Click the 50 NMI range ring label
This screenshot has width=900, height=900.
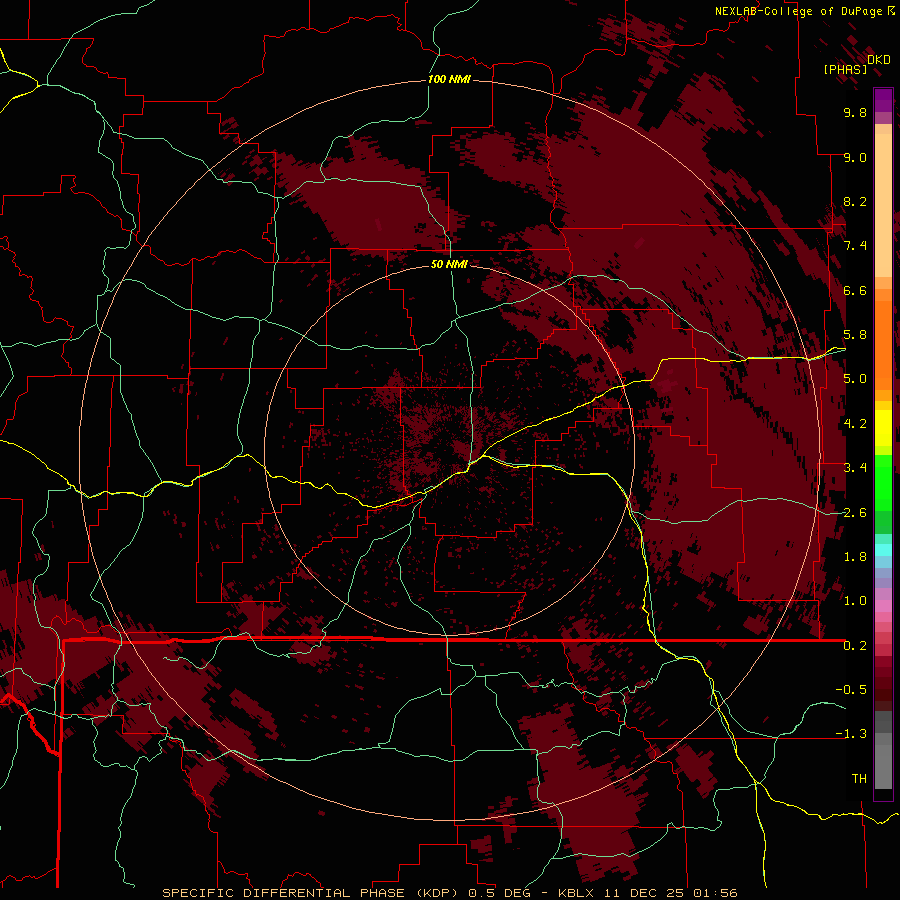point(449,265)
